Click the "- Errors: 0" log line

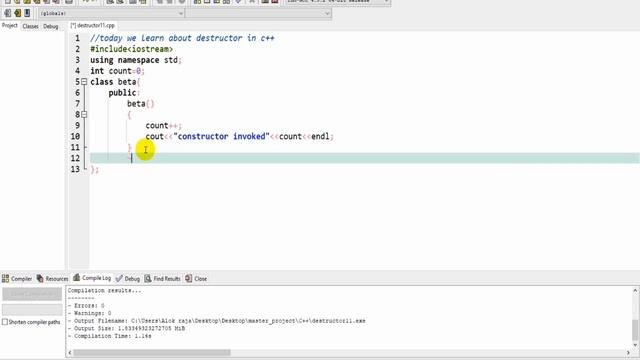tap(86, 305)
